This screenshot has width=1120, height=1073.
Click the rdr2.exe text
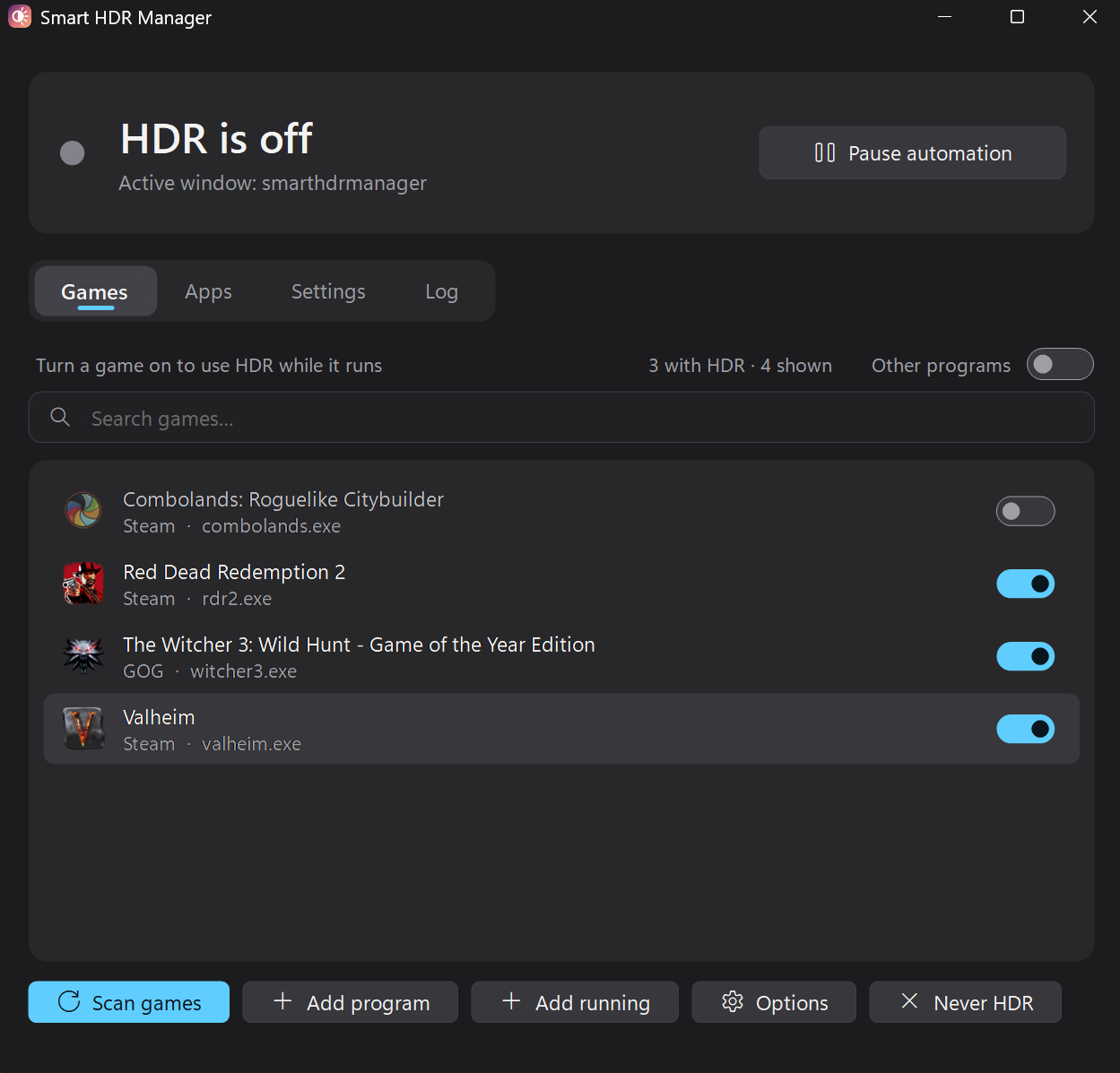pos(237,599)
